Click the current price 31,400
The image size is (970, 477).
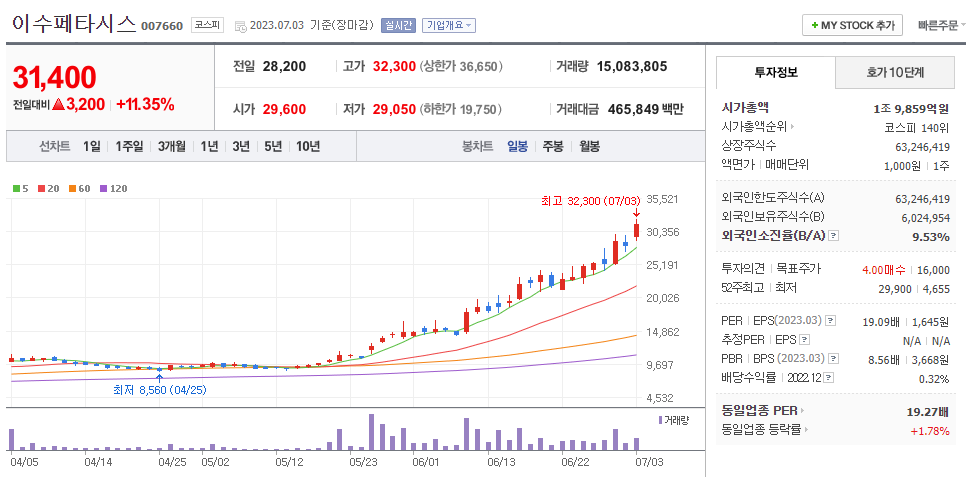(x=54, y=77)
